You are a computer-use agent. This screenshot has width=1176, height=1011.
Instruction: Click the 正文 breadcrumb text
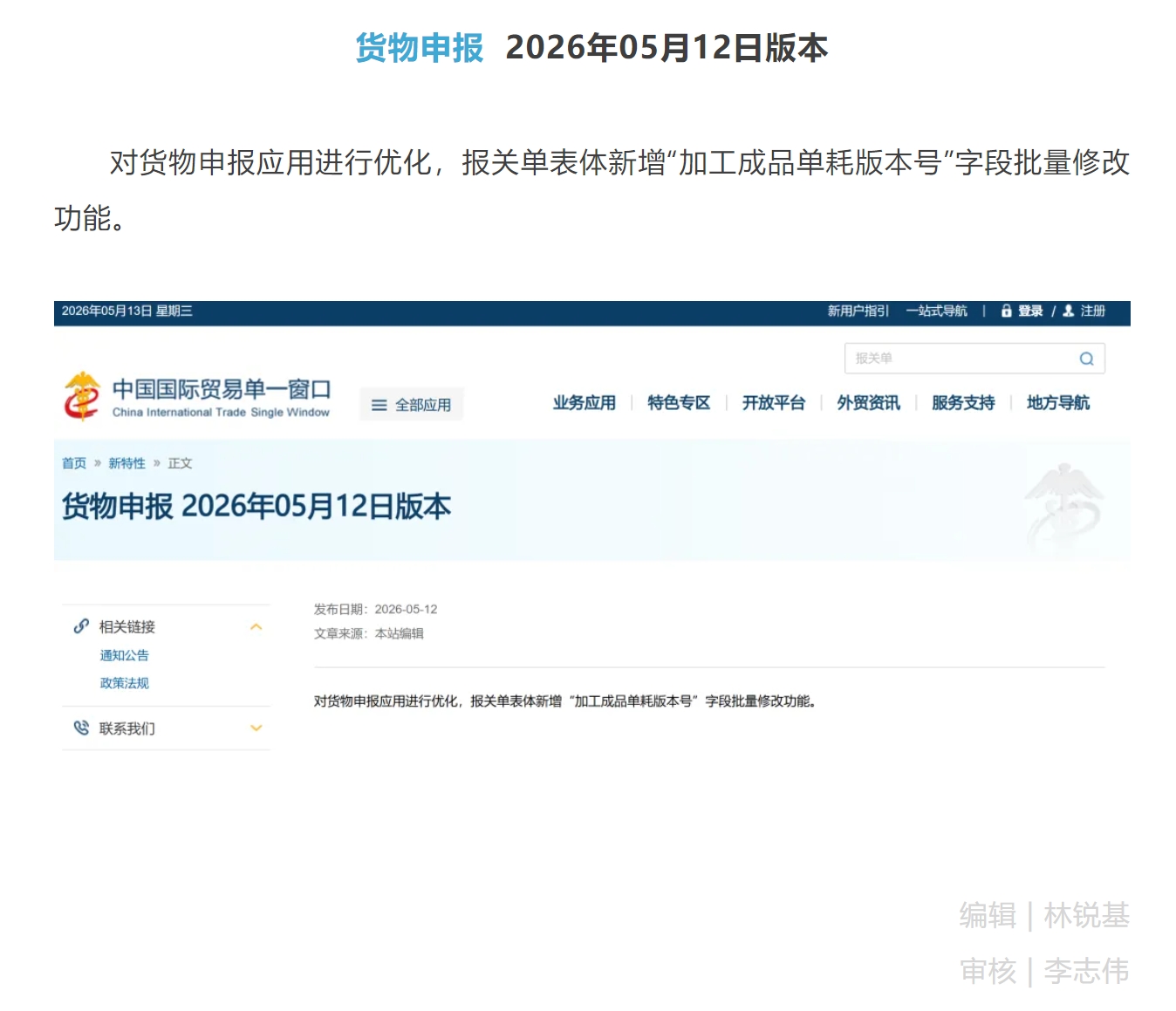point(180,463)
